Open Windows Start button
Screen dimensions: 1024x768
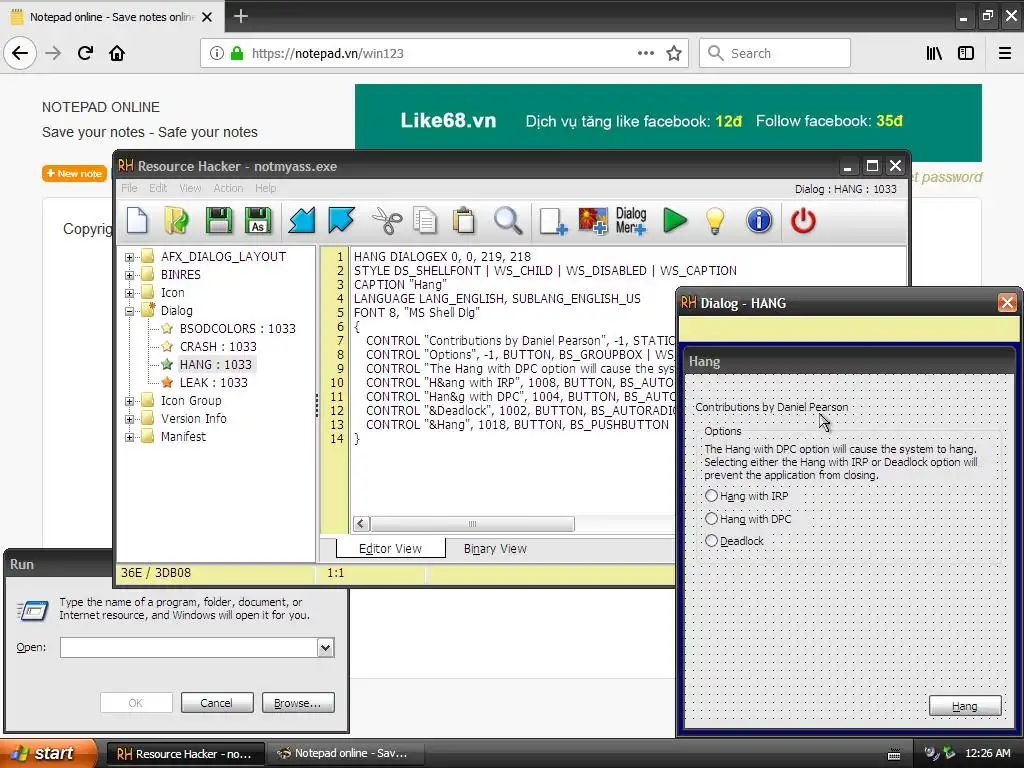(48, 754)
